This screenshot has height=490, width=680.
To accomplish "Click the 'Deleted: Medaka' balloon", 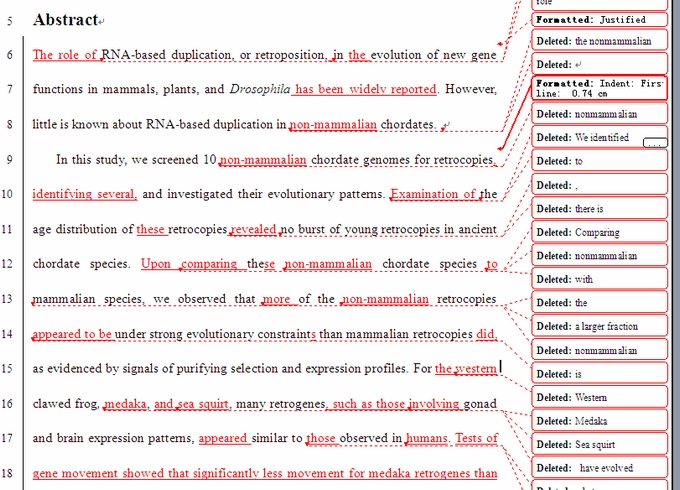I will tap(600, 421).
